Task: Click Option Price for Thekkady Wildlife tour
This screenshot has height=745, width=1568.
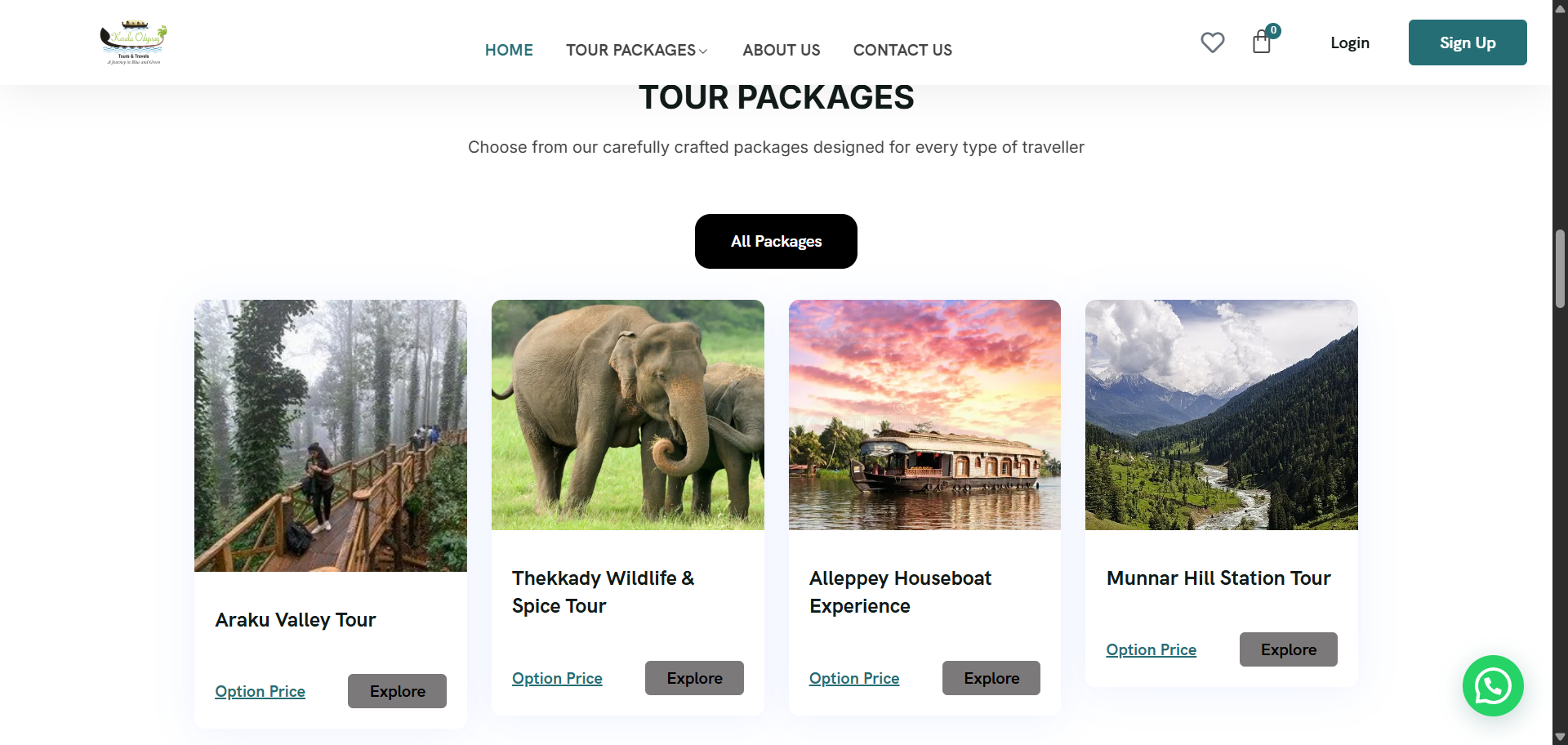Action: (557, 678)
